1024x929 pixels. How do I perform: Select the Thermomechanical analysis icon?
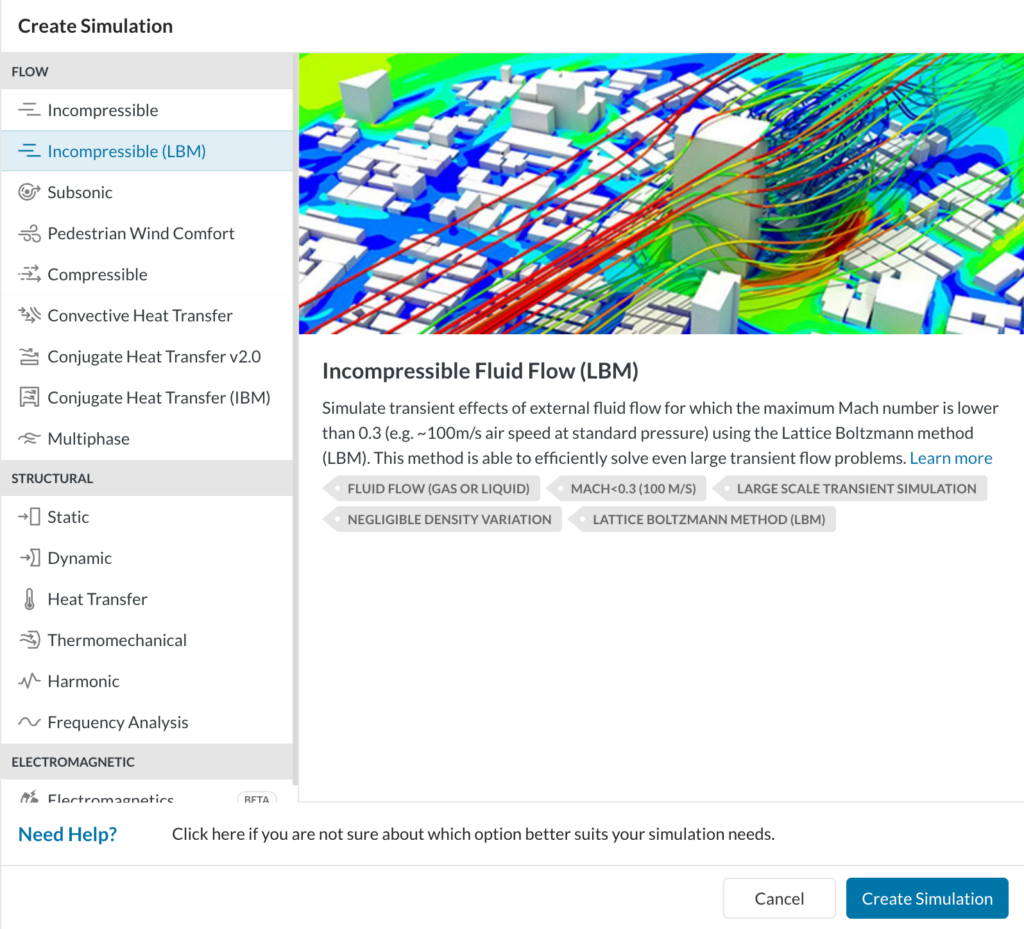coord(29,640)
